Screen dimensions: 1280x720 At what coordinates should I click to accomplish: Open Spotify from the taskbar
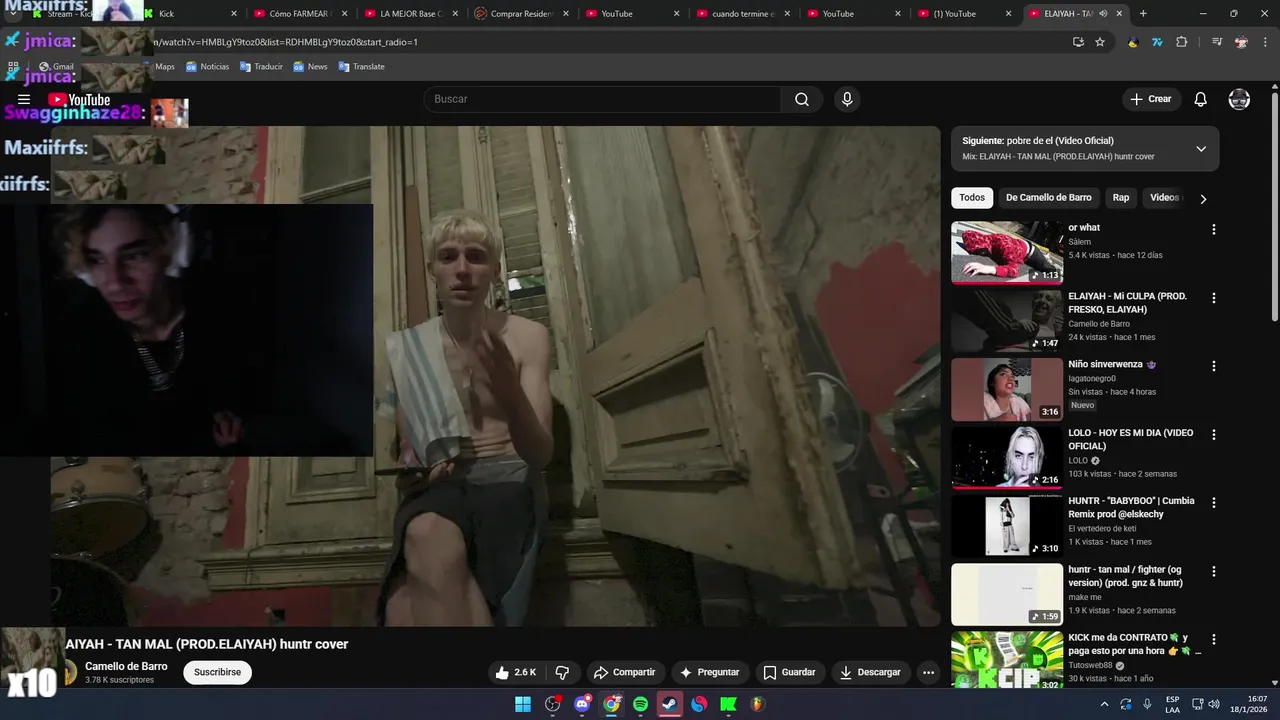(641, 704)
